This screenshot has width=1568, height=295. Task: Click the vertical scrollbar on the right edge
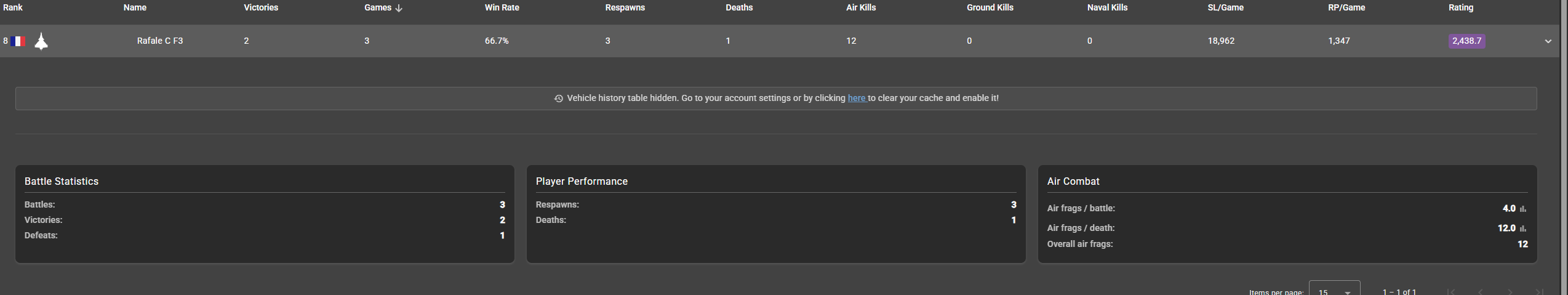(x=1564, y=148)
